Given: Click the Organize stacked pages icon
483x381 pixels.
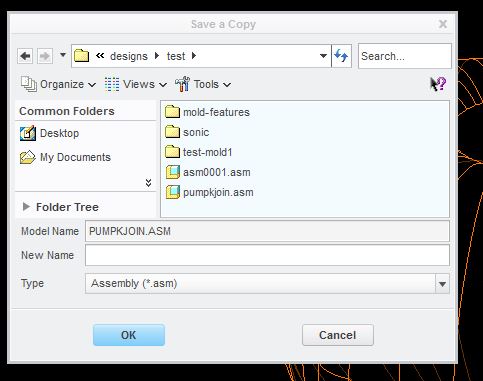Looking at the screenshot, I should (x=29, y=84).
